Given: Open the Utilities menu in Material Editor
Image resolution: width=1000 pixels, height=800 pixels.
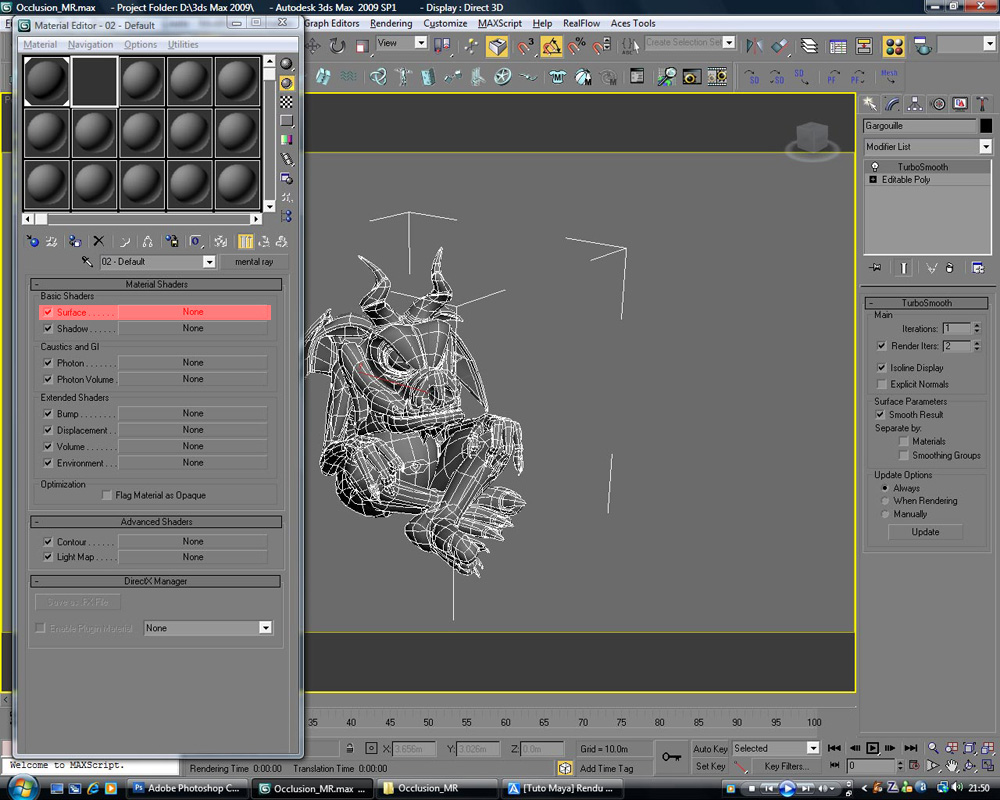Looking at the screenshot, I should pos(183,45).
